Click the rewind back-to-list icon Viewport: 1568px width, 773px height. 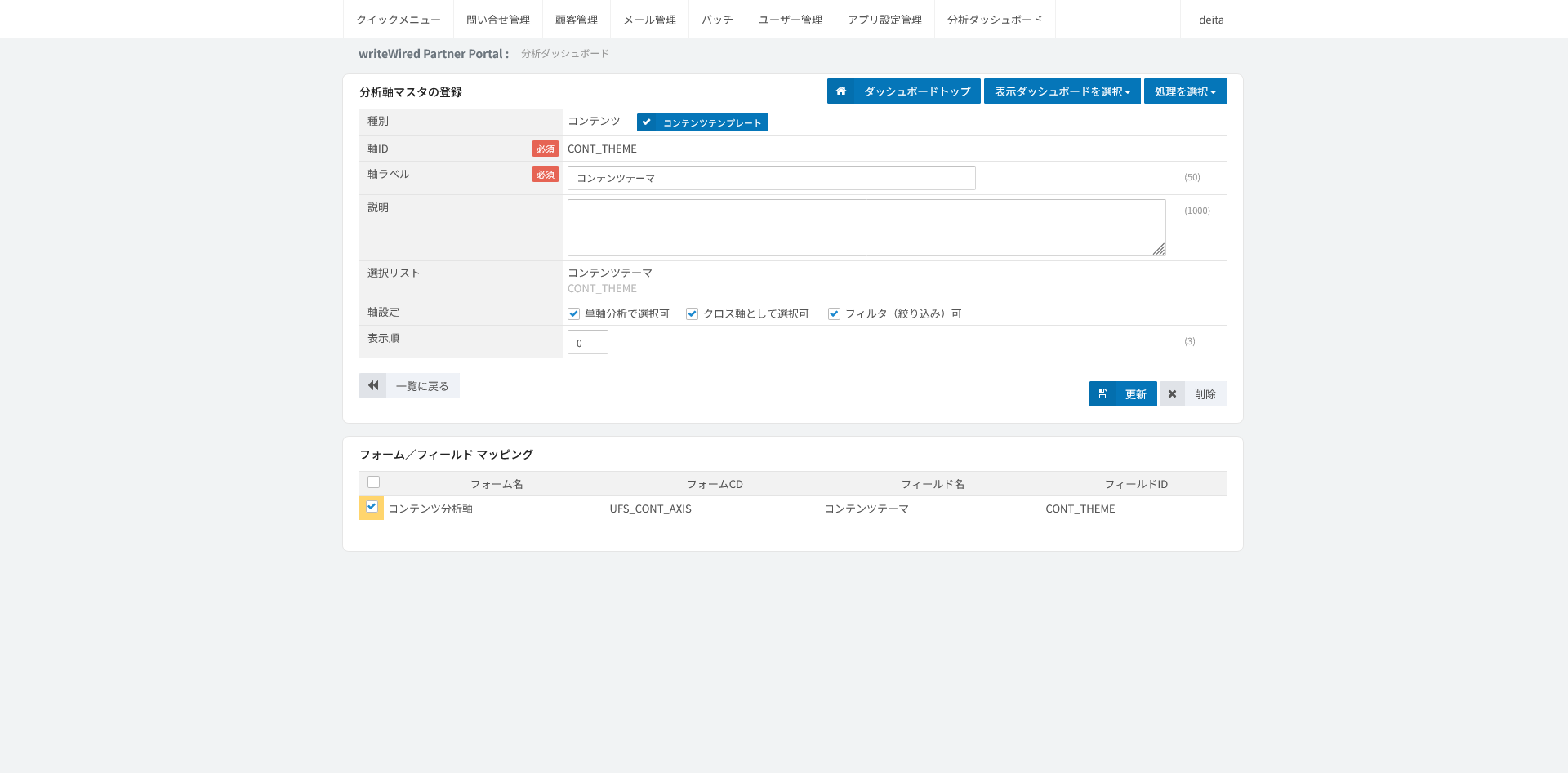coord(372,385)
